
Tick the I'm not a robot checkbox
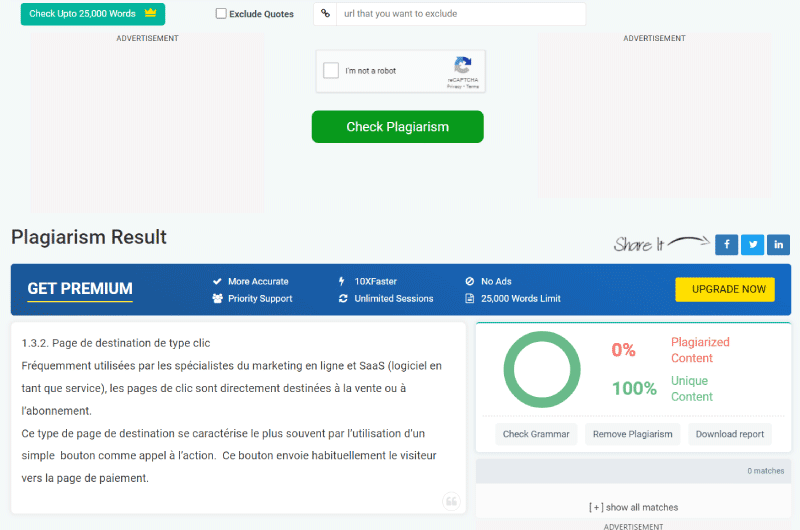(331, 70)
